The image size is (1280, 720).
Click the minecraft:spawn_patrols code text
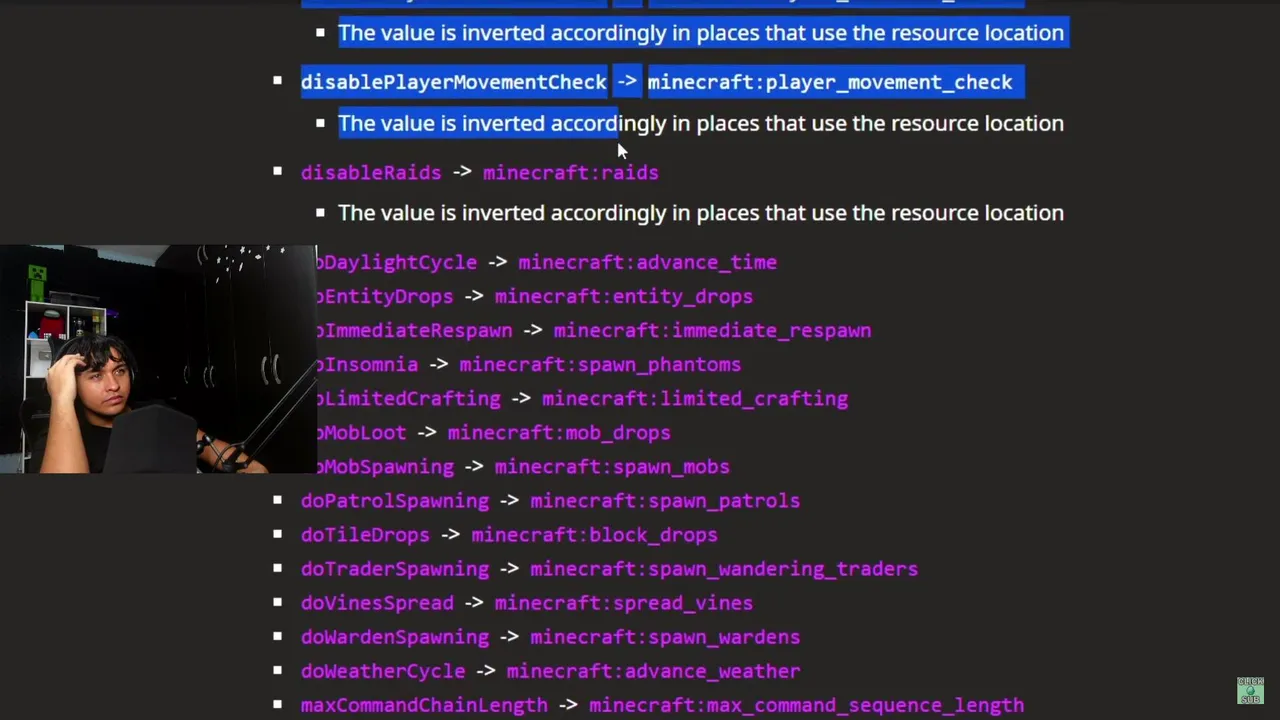(665, 500)
